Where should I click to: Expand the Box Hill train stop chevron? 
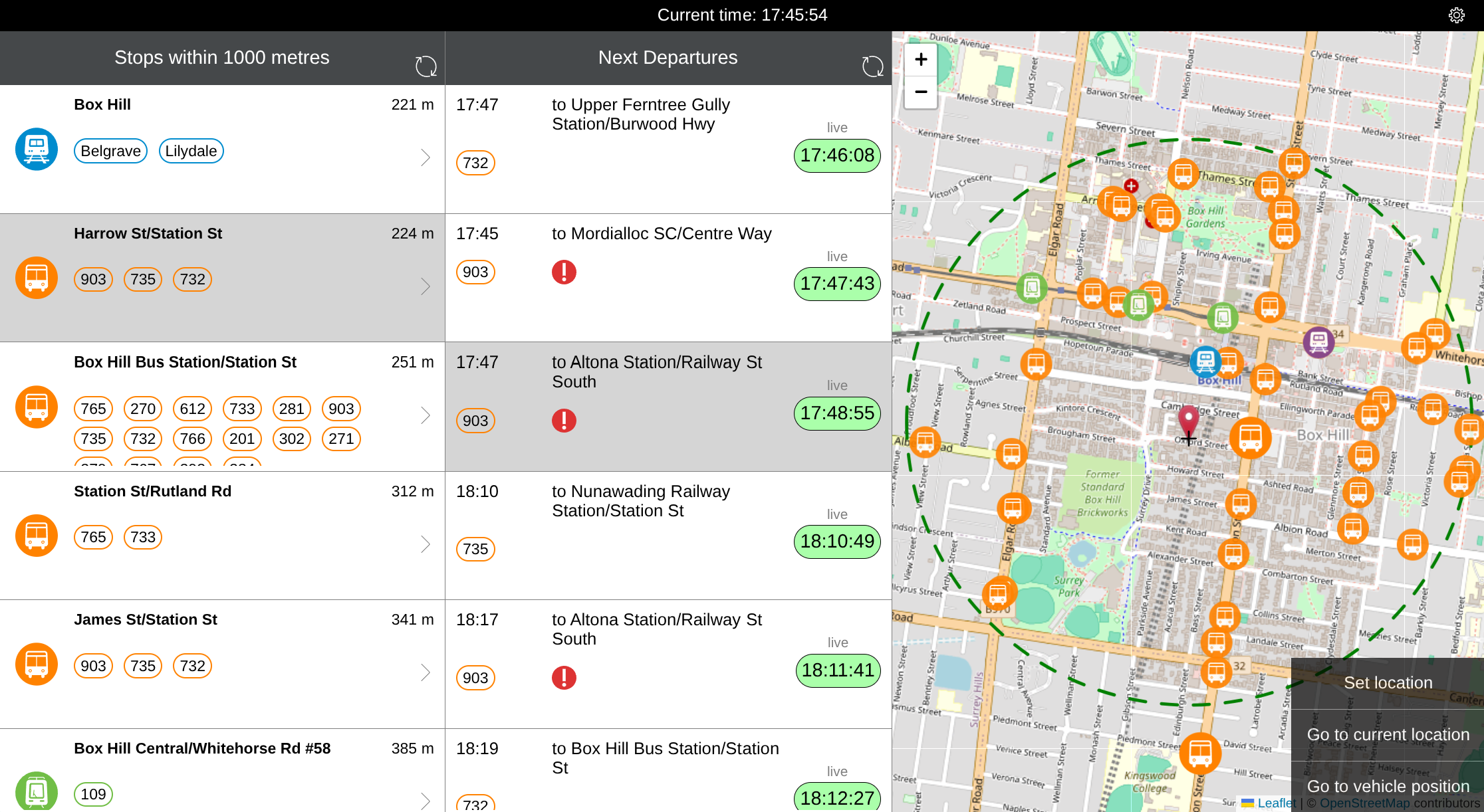click(426, 157)
